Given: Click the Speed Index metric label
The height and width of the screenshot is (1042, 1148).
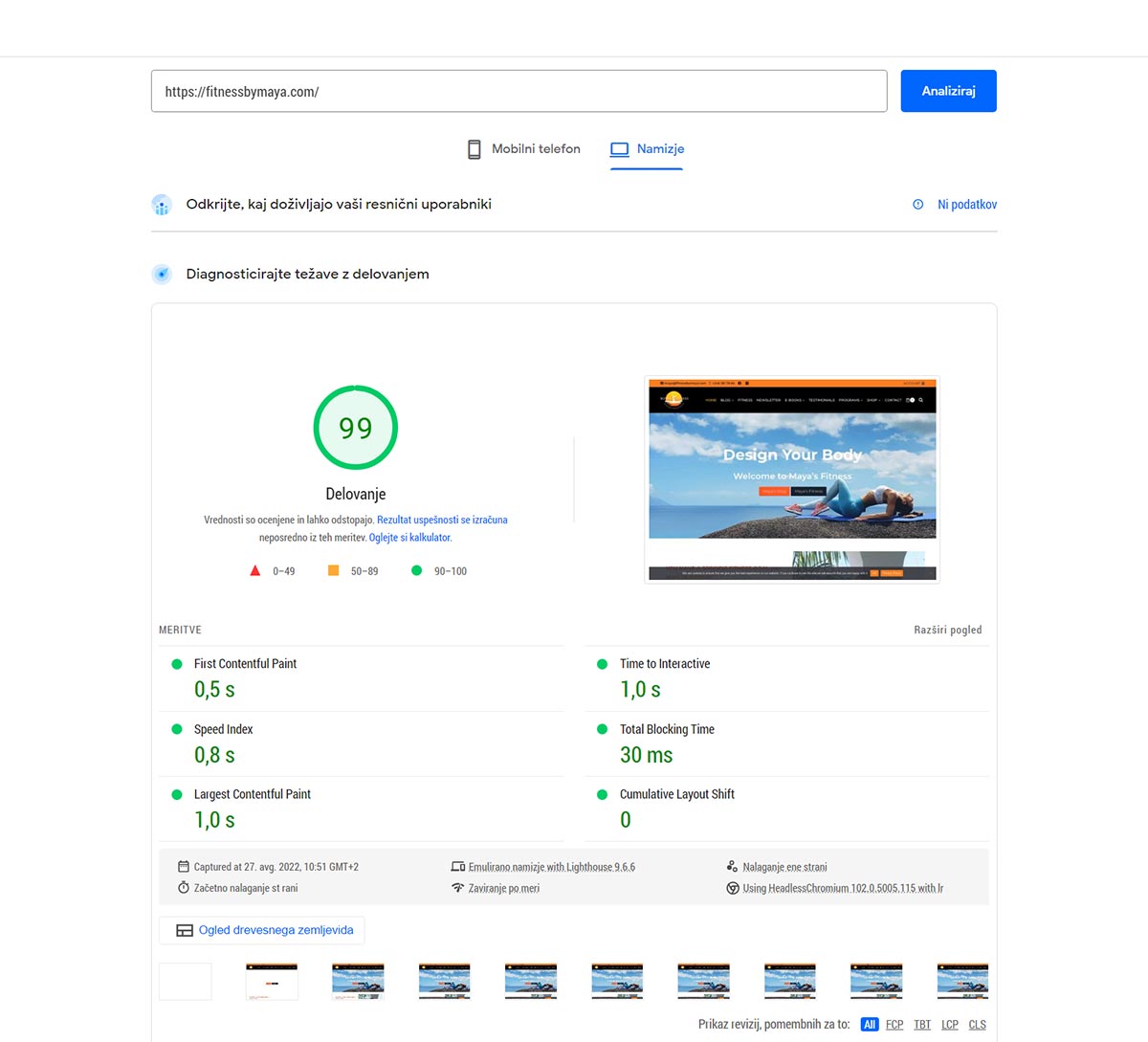Looking at the screenshot, I should click(x=223, y=729).
